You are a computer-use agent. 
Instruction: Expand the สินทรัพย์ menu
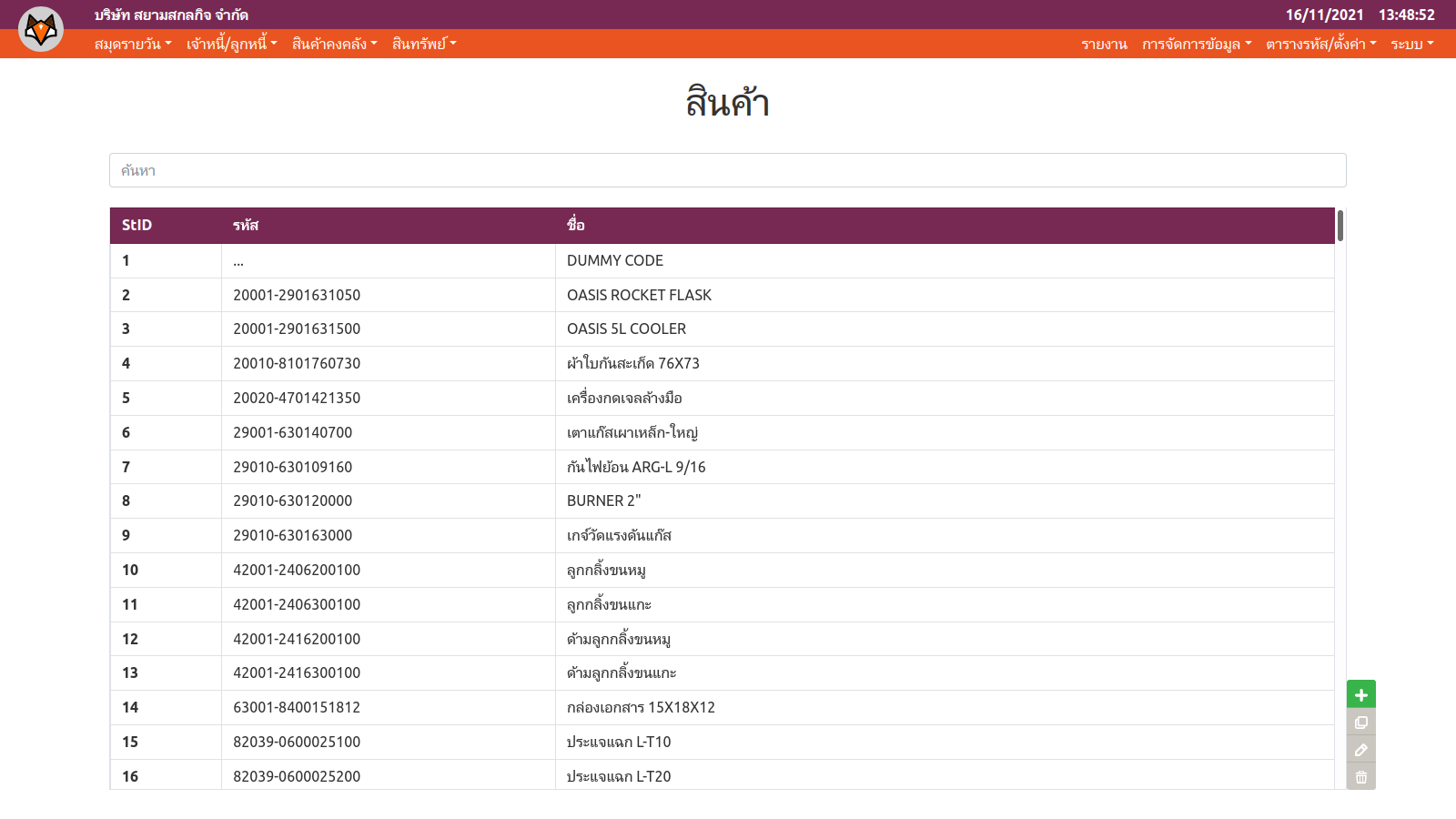[424, 44]
